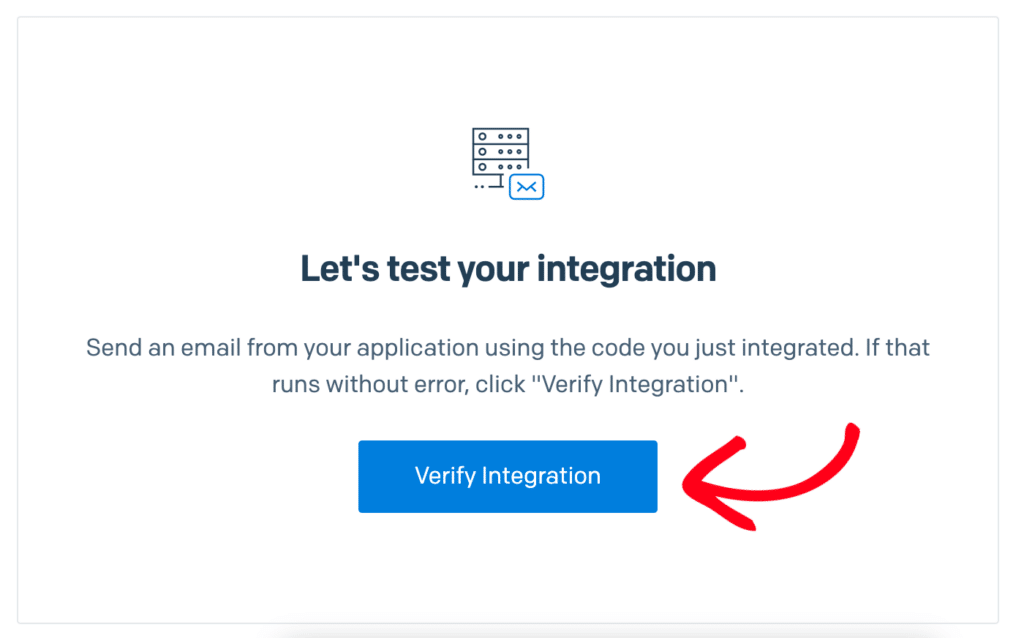
Task: Select the bottom row of the server icon
Action: [x=500, y=167]
